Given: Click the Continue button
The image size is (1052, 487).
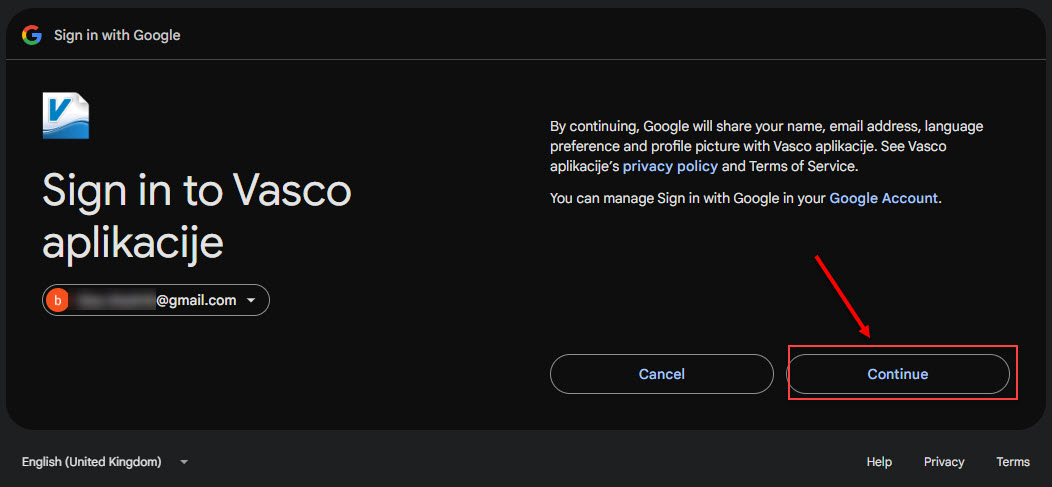Looking at the screenshot, I should [898, 374].
